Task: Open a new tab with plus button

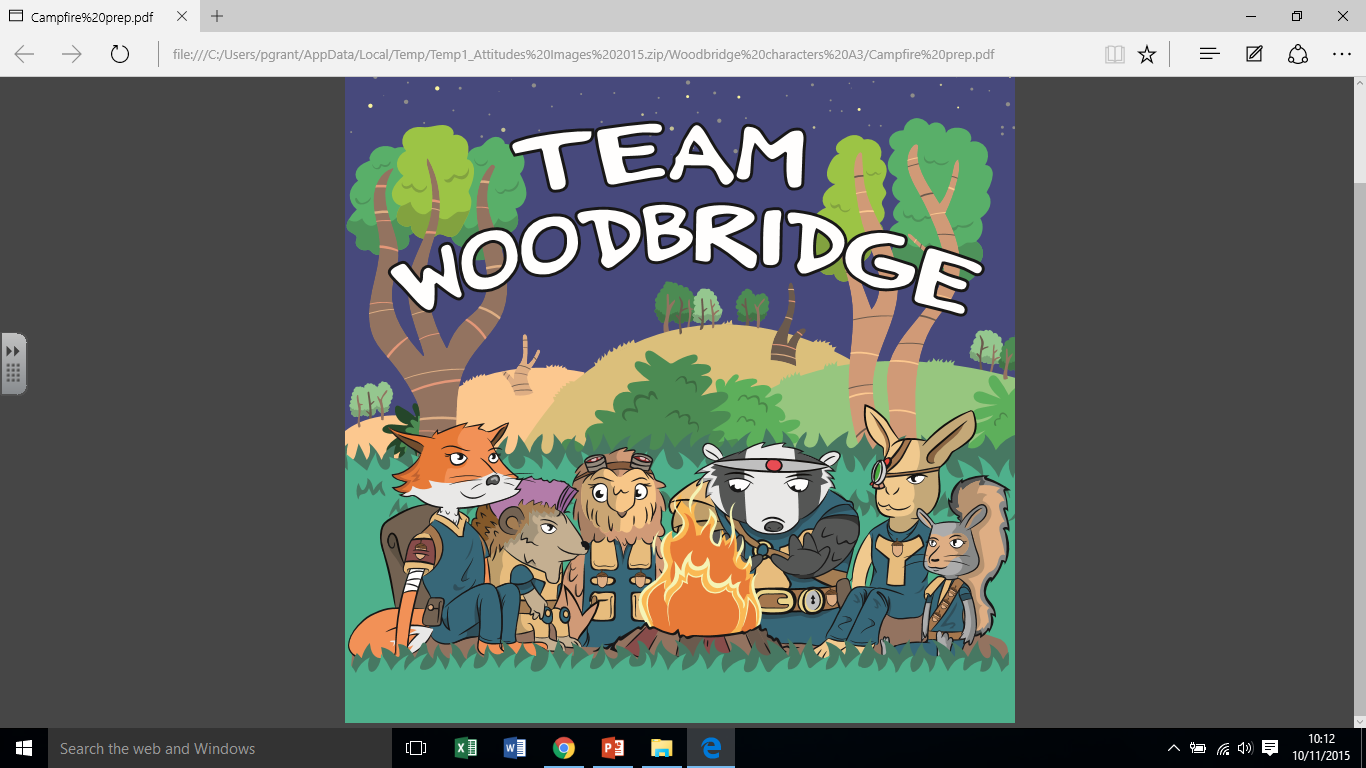Action: click(217, 17)
